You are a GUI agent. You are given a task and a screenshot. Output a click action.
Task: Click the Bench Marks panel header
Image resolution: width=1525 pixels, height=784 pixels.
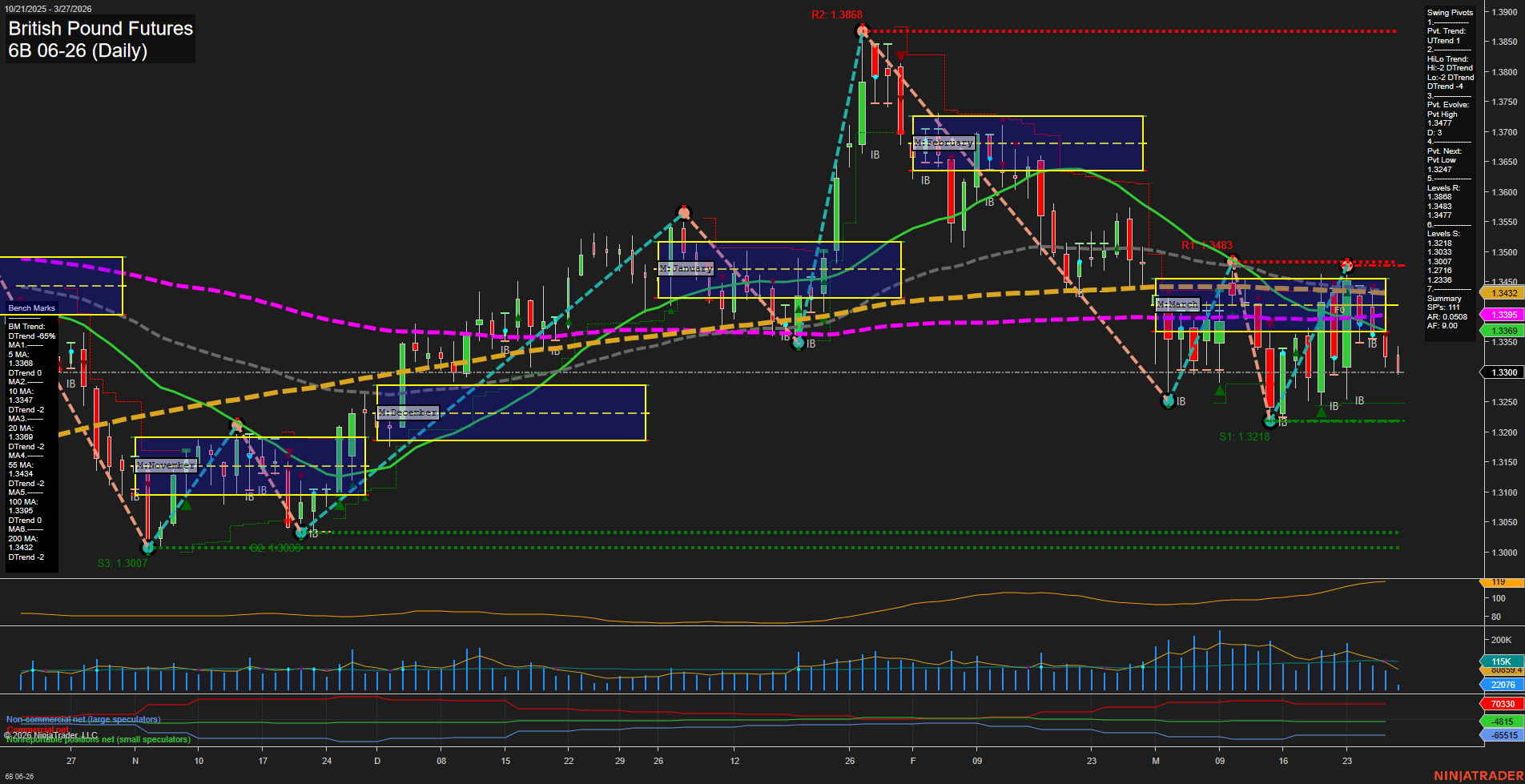(x=30, y=308)
